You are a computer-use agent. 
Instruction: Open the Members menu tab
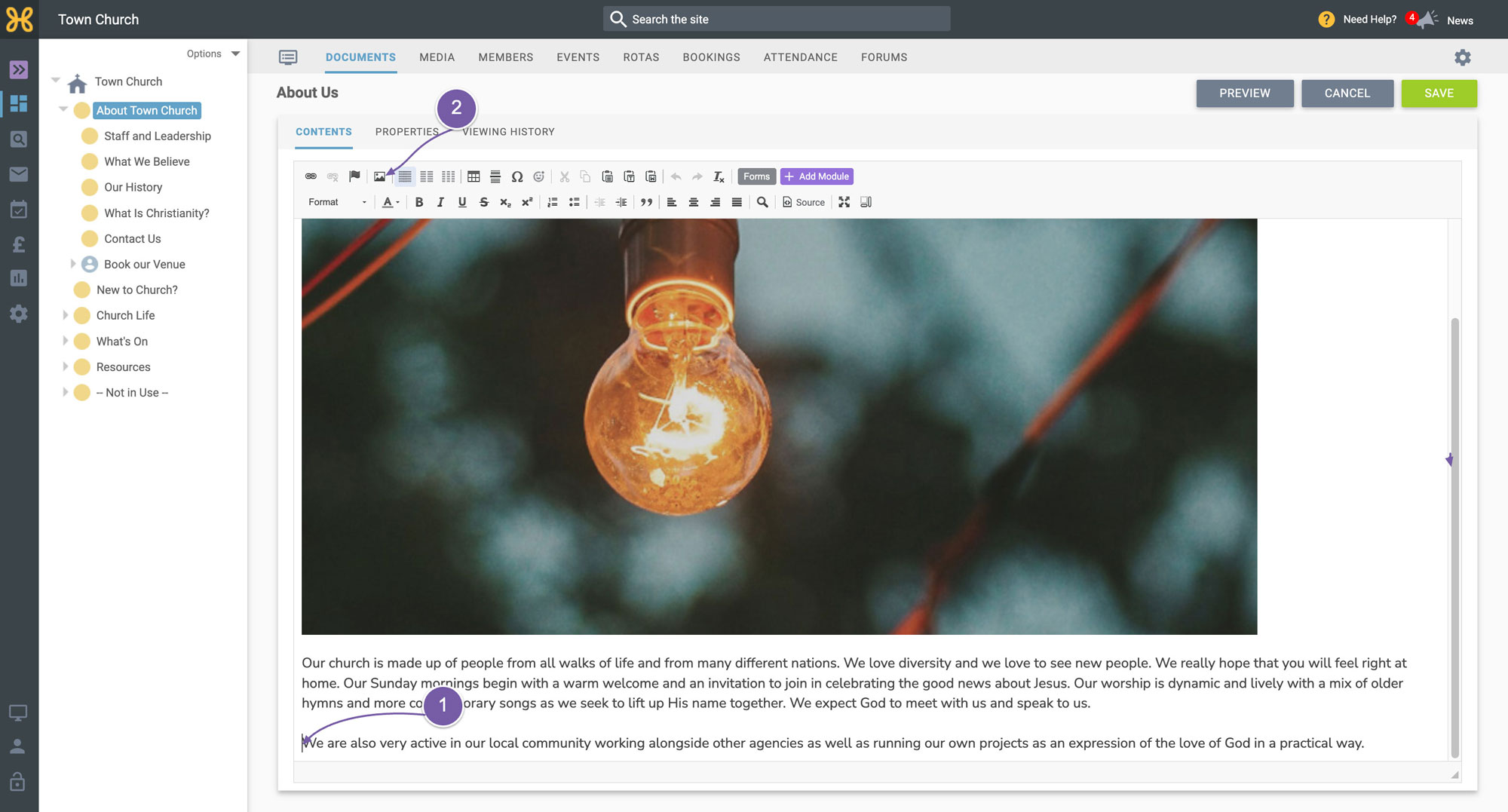click(x=506, y=57)
